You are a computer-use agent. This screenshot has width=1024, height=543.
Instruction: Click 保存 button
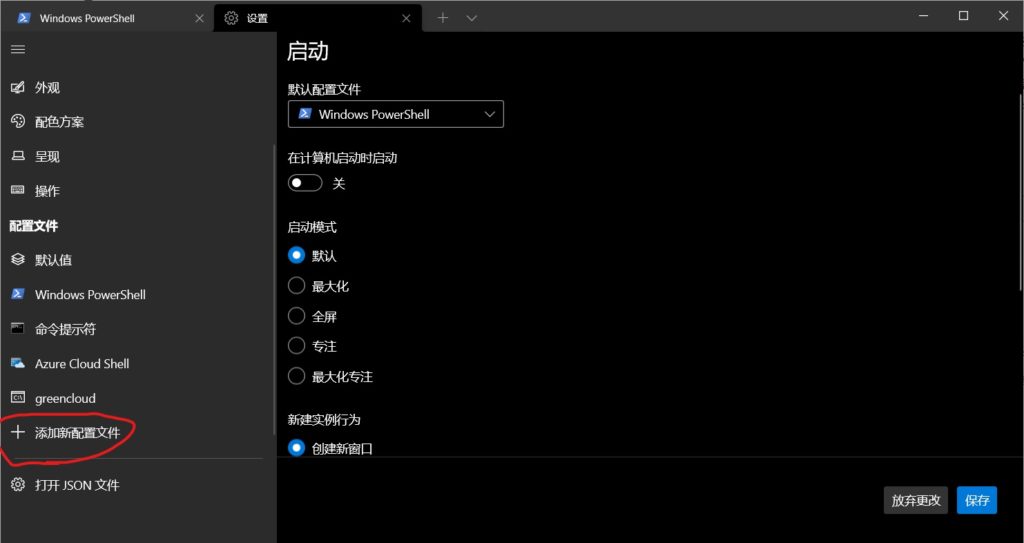(977, 500)
